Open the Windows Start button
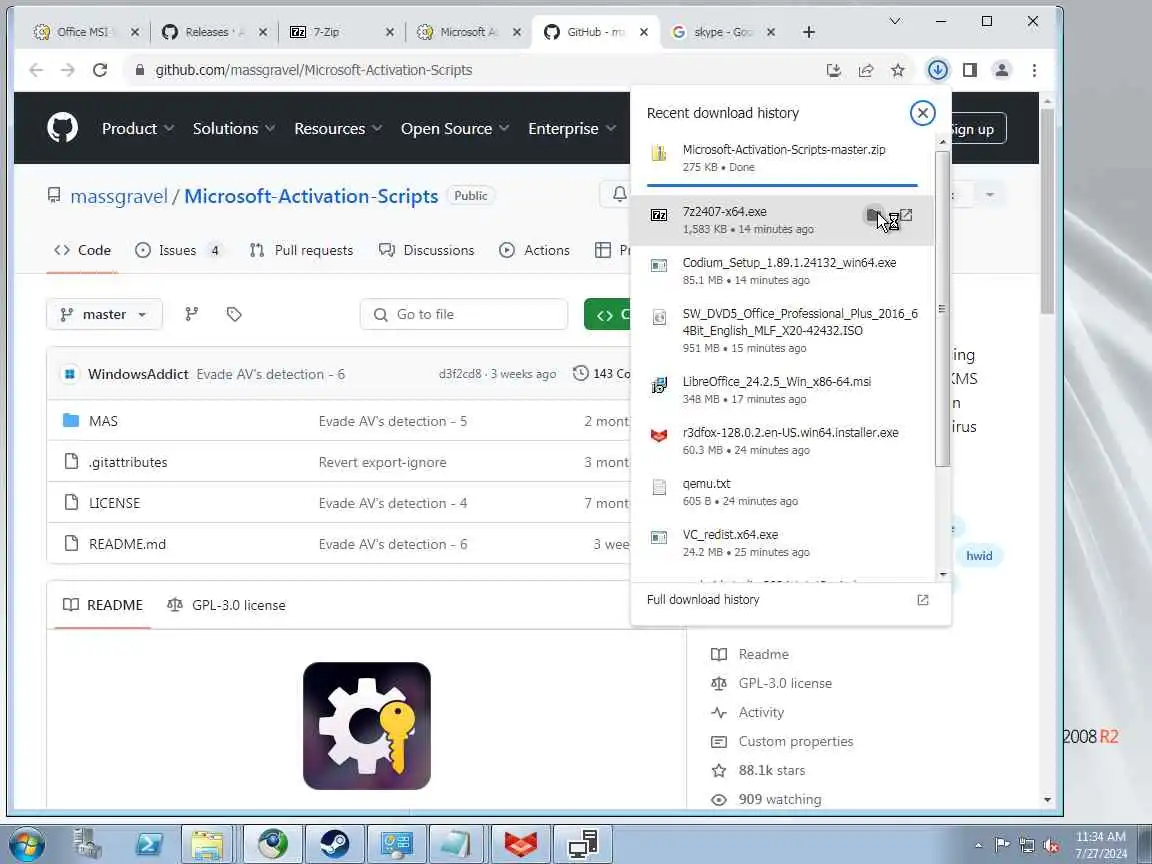This screenshot has width=1152, height=864. 26,844
